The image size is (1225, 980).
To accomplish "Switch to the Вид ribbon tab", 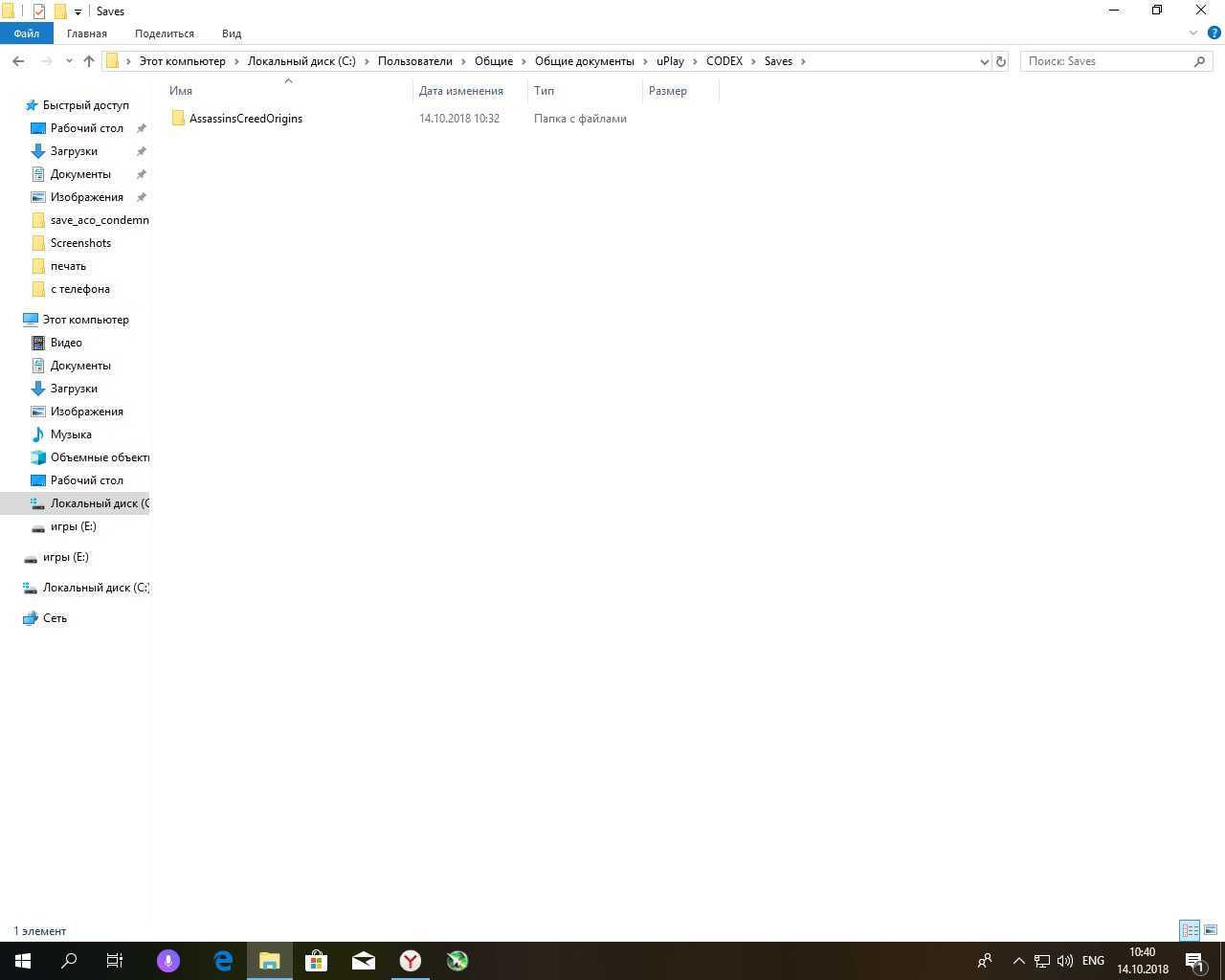I will (x=232, y=33).
